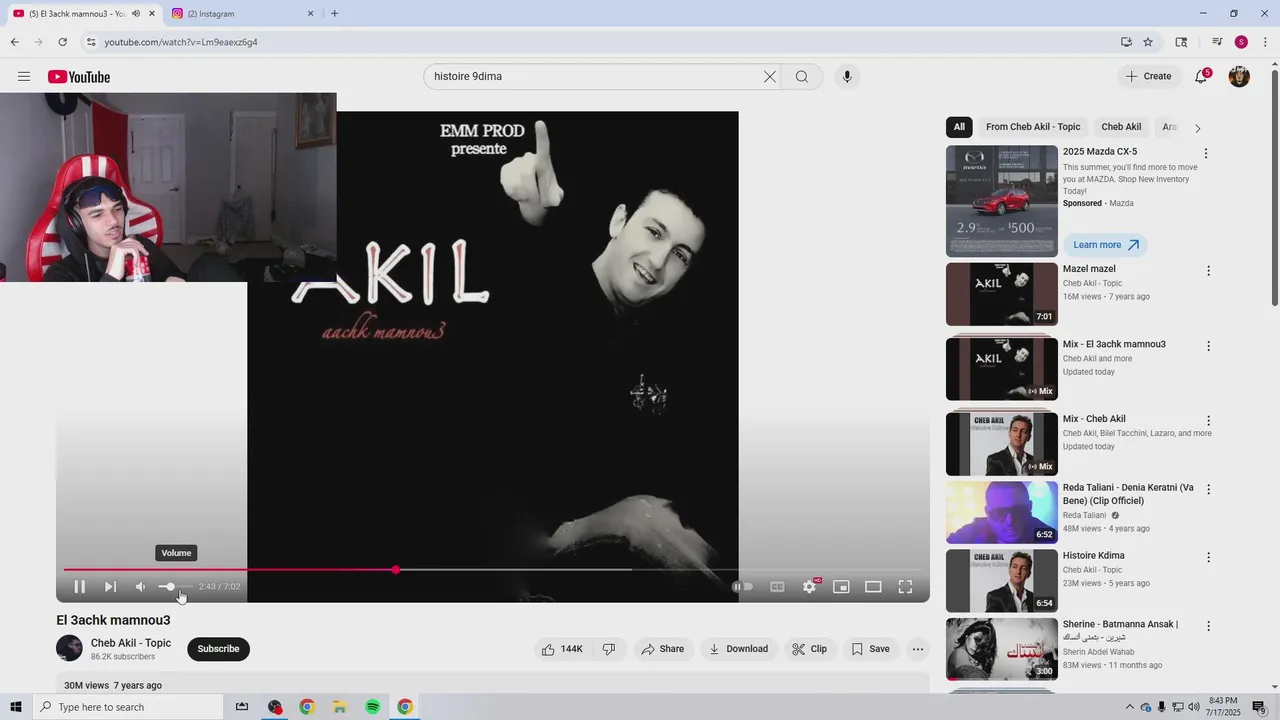Open YouTube notifications bell
The image size is (1280, 720).
click(x=1201, y=77)
